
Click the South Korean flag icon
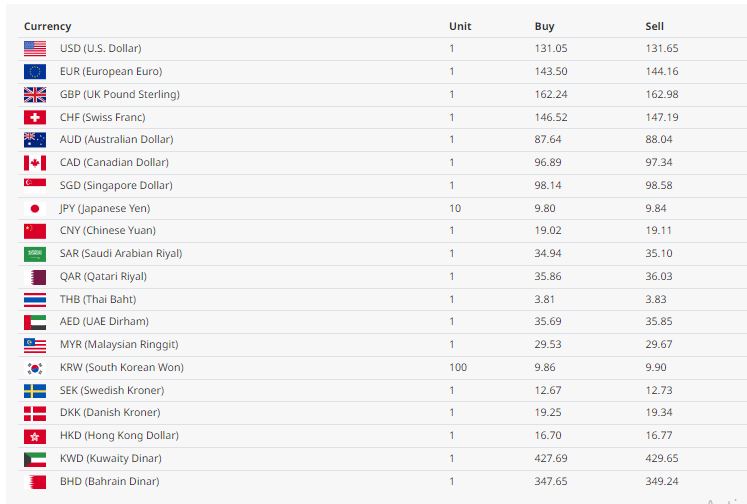click(x=35, y=367)
